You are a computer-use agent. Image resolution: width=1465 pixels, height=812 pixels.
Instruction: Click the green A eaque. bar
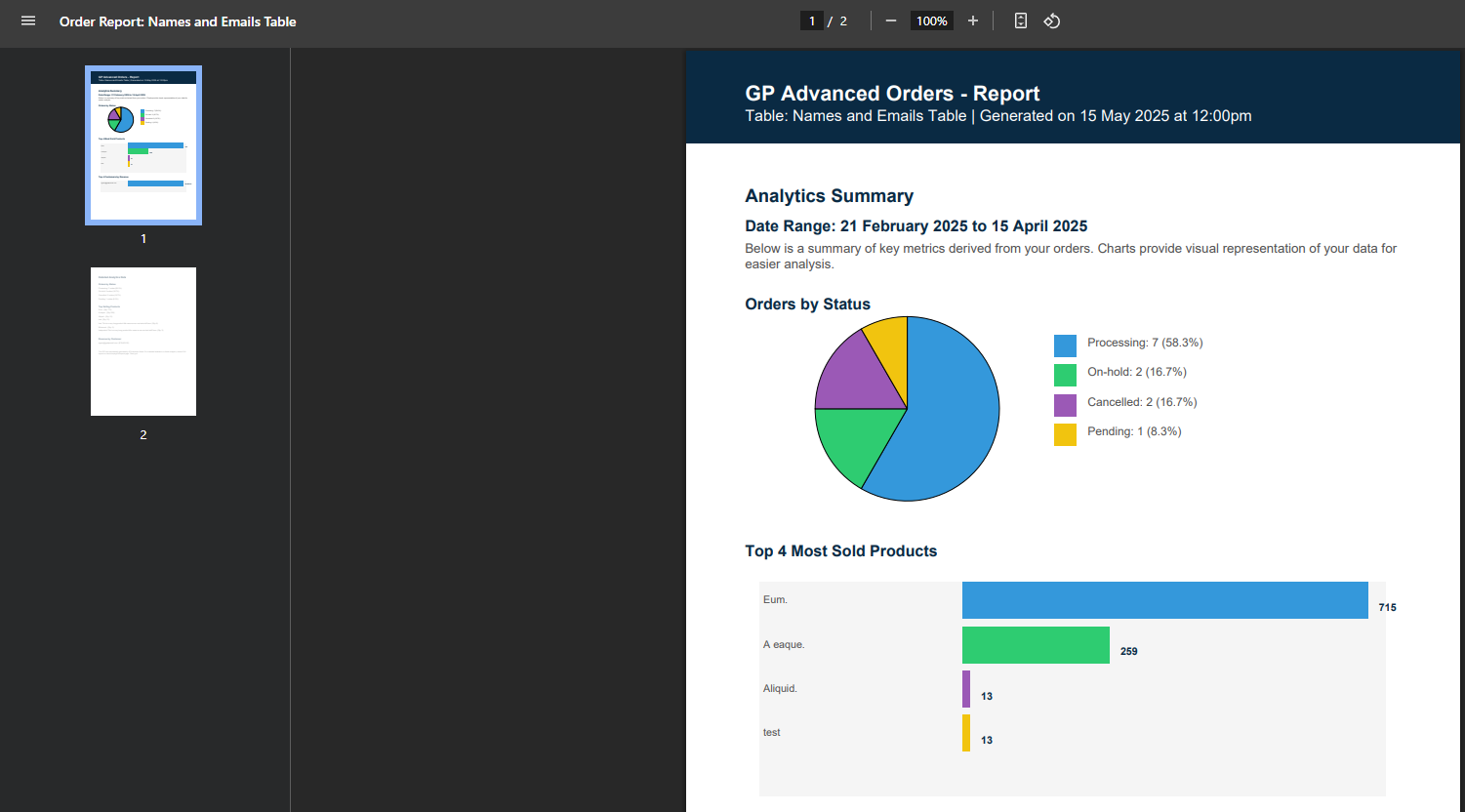pyautogui.click(x=1036, y=645)
